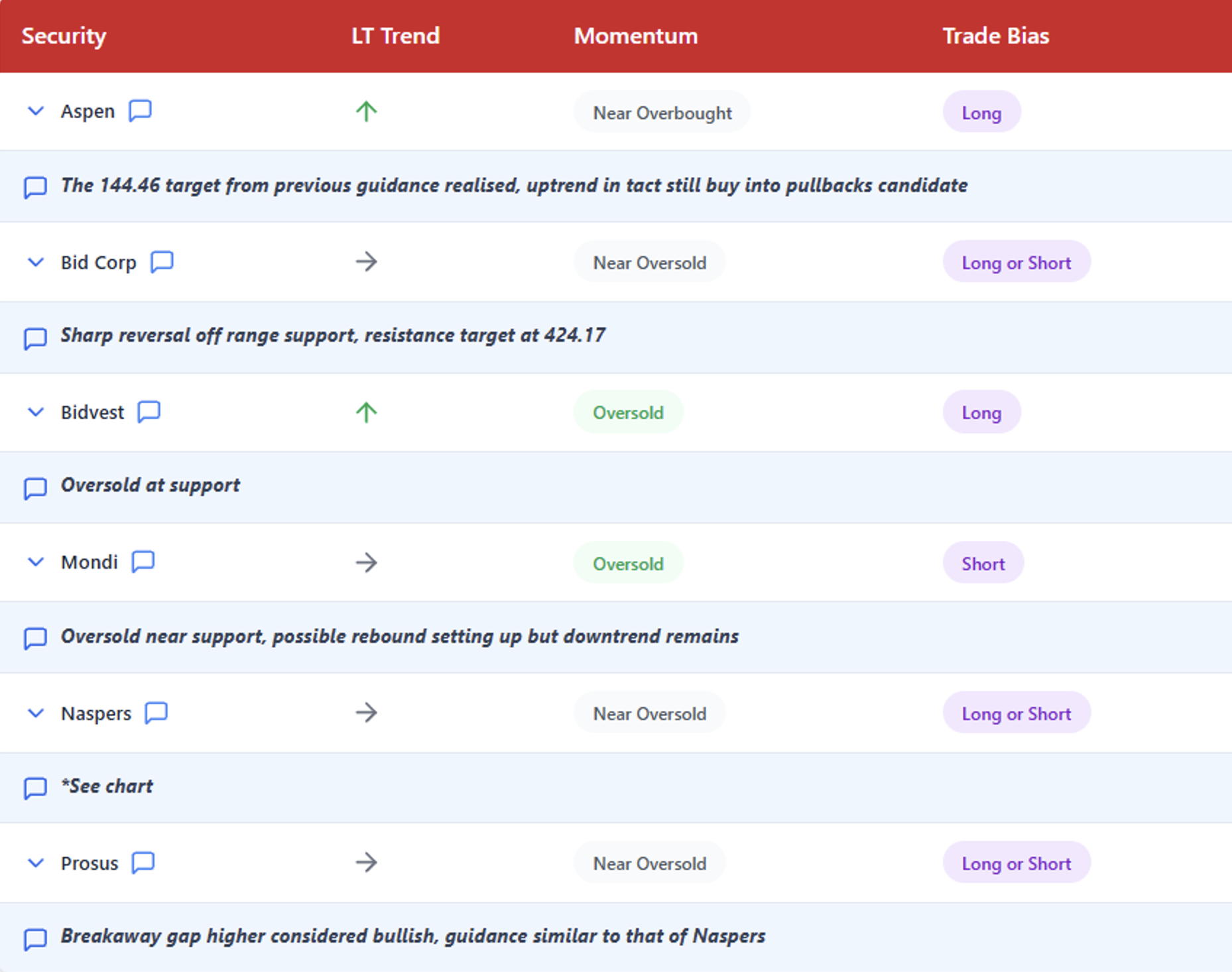Viewport: 1232px width, 972px height.
Task: Click the green up-trend arrow for Bidvest
Action: point(366,412)
